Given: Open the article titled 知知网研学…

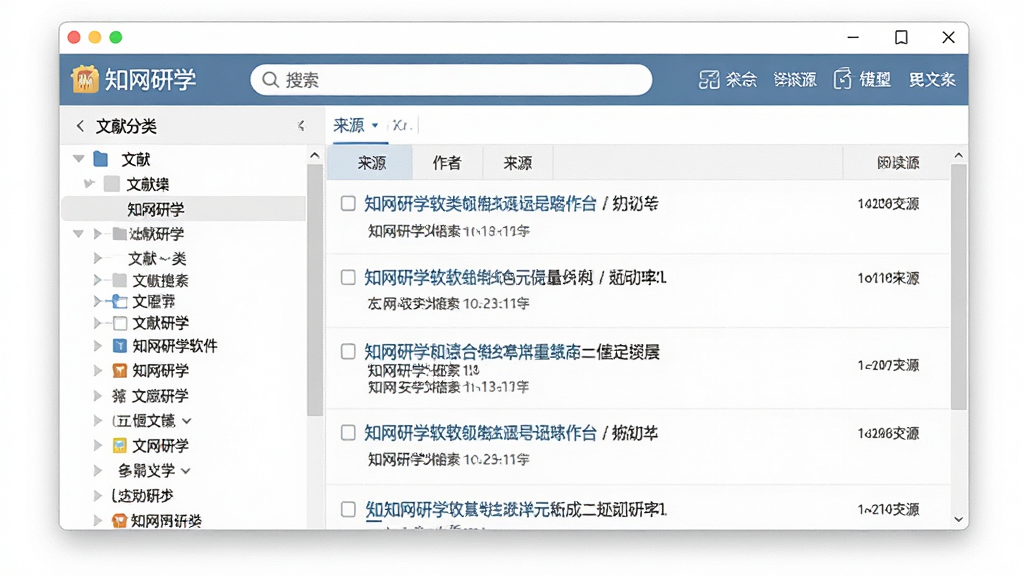Looking at the screenshot, I should pyautogui.click(x=516, y=510).
